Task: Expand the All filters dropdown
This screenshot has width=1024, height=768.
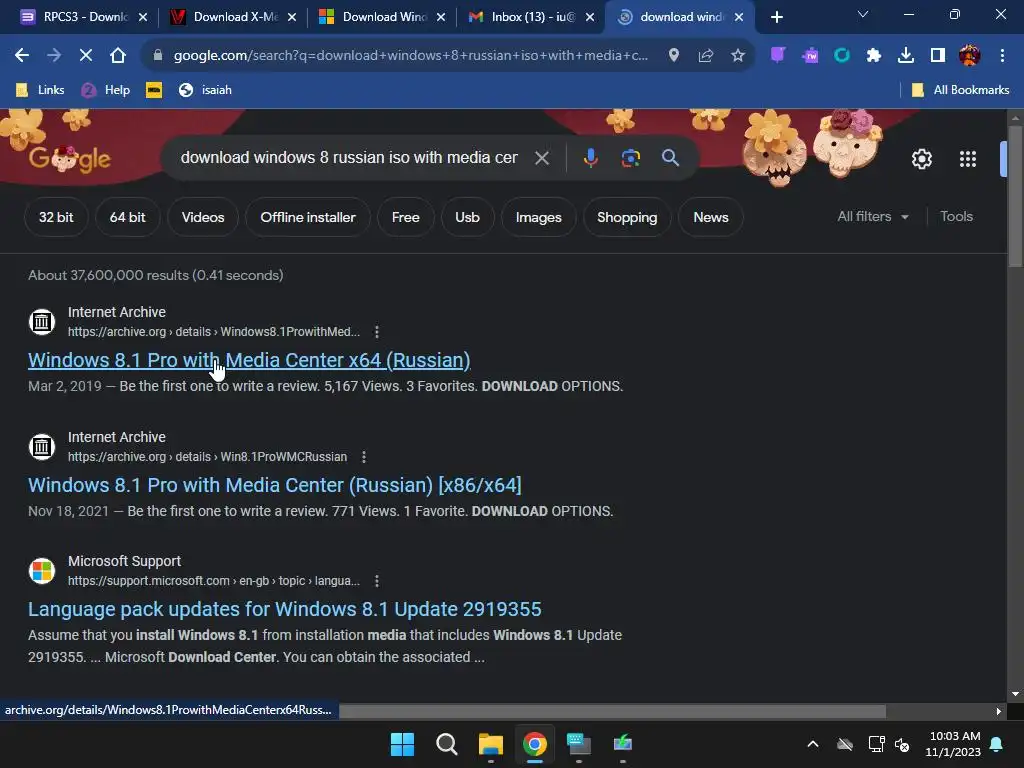Action: [872, 217]
